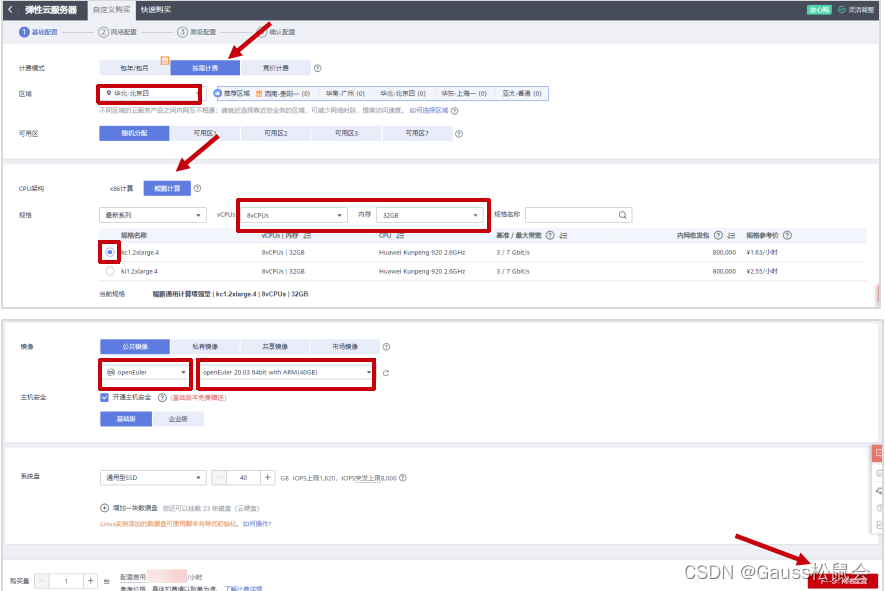Open the 如何操作? link
Viewport: 886px width, 591px height.
(257, 524)
